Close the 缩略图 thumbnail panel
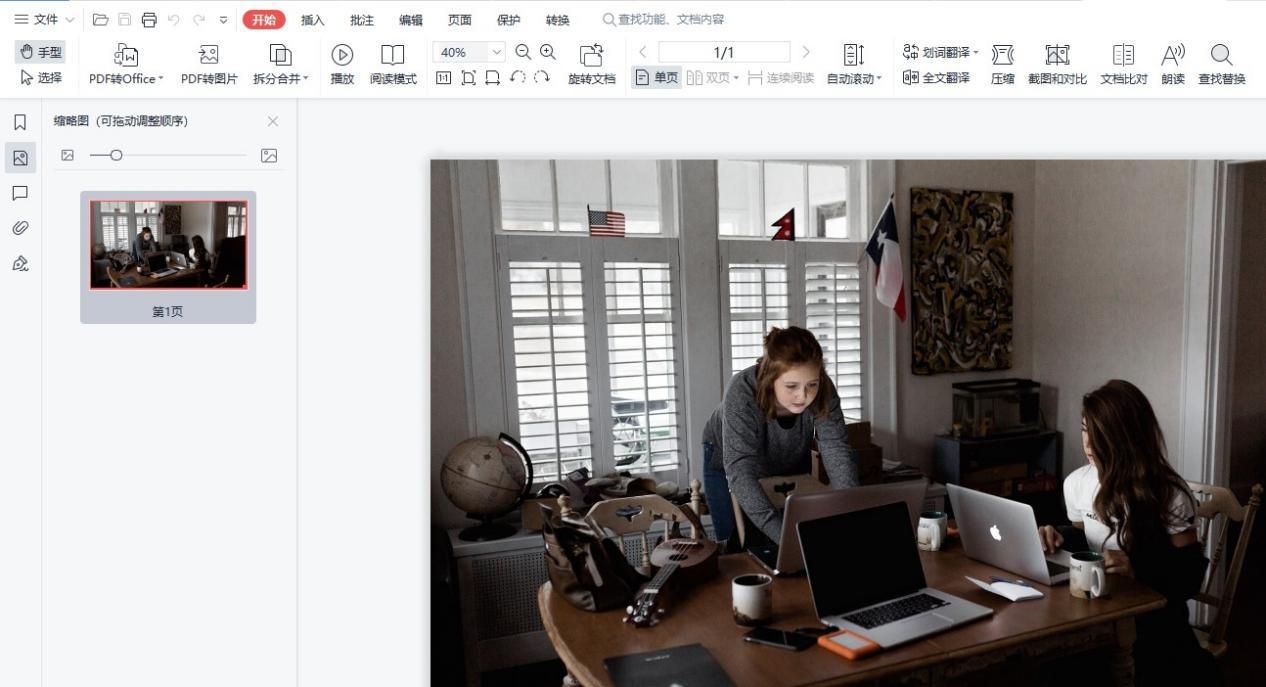1266x687 pixels. pos(273,121)
